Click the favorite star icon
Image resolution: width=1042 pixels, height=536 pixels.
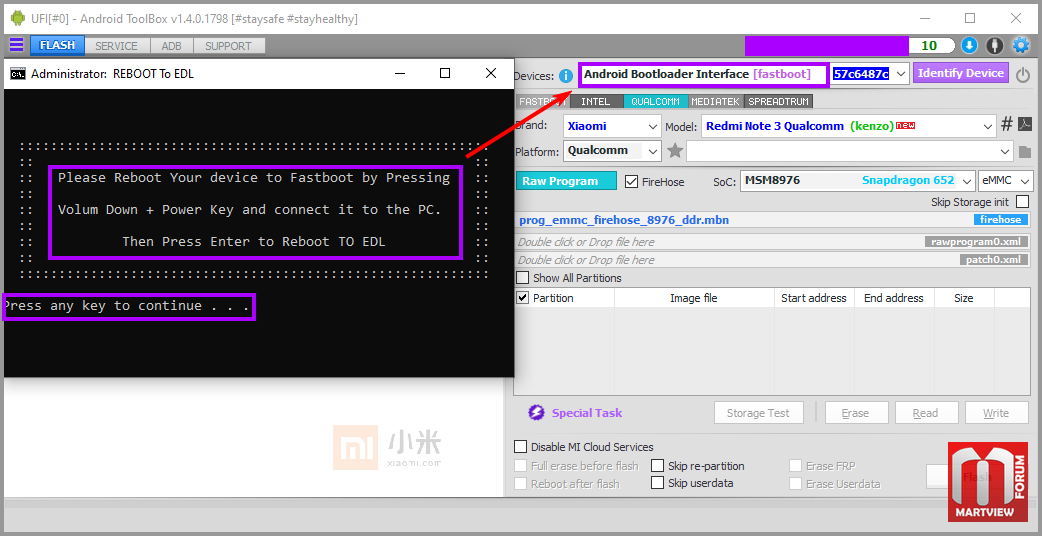tap(675, 151)
